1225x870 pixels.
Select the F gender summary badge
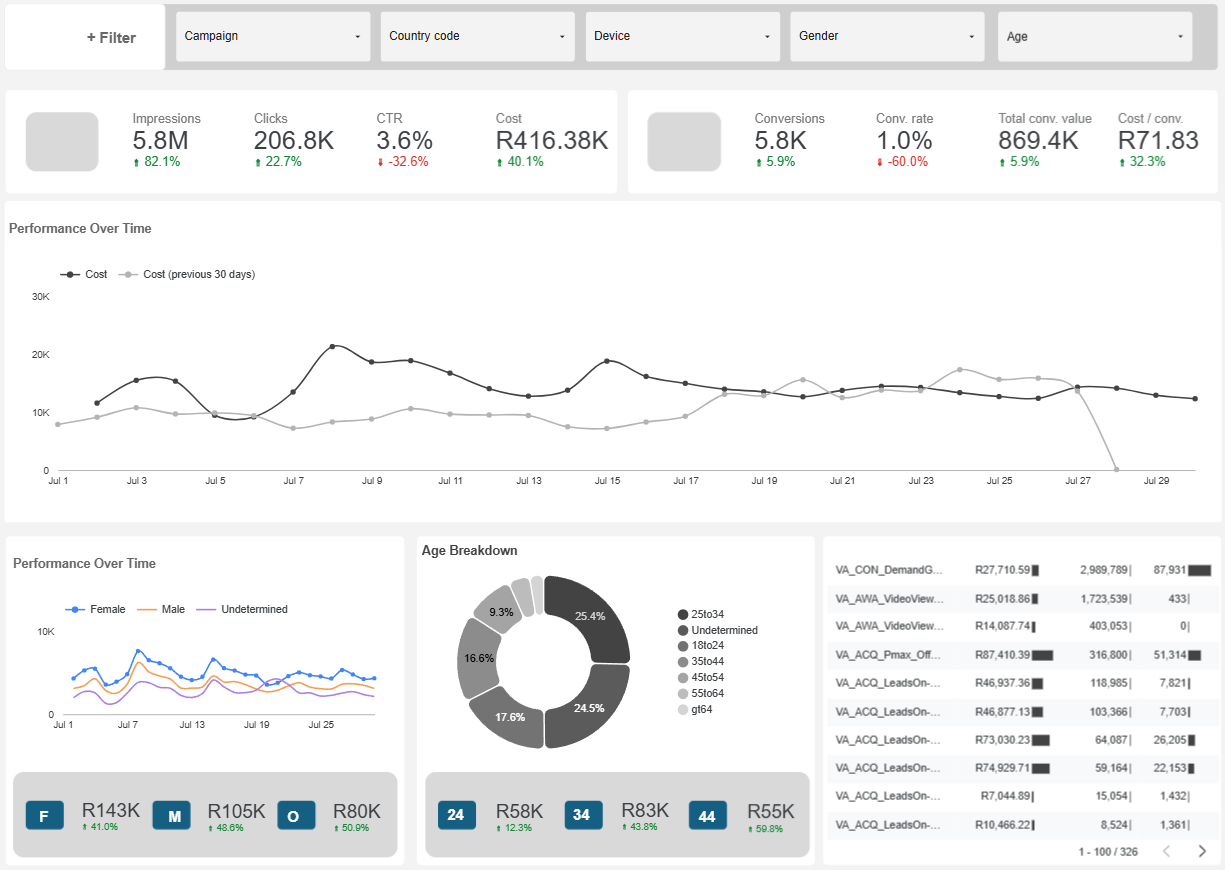tap(44, 815)
